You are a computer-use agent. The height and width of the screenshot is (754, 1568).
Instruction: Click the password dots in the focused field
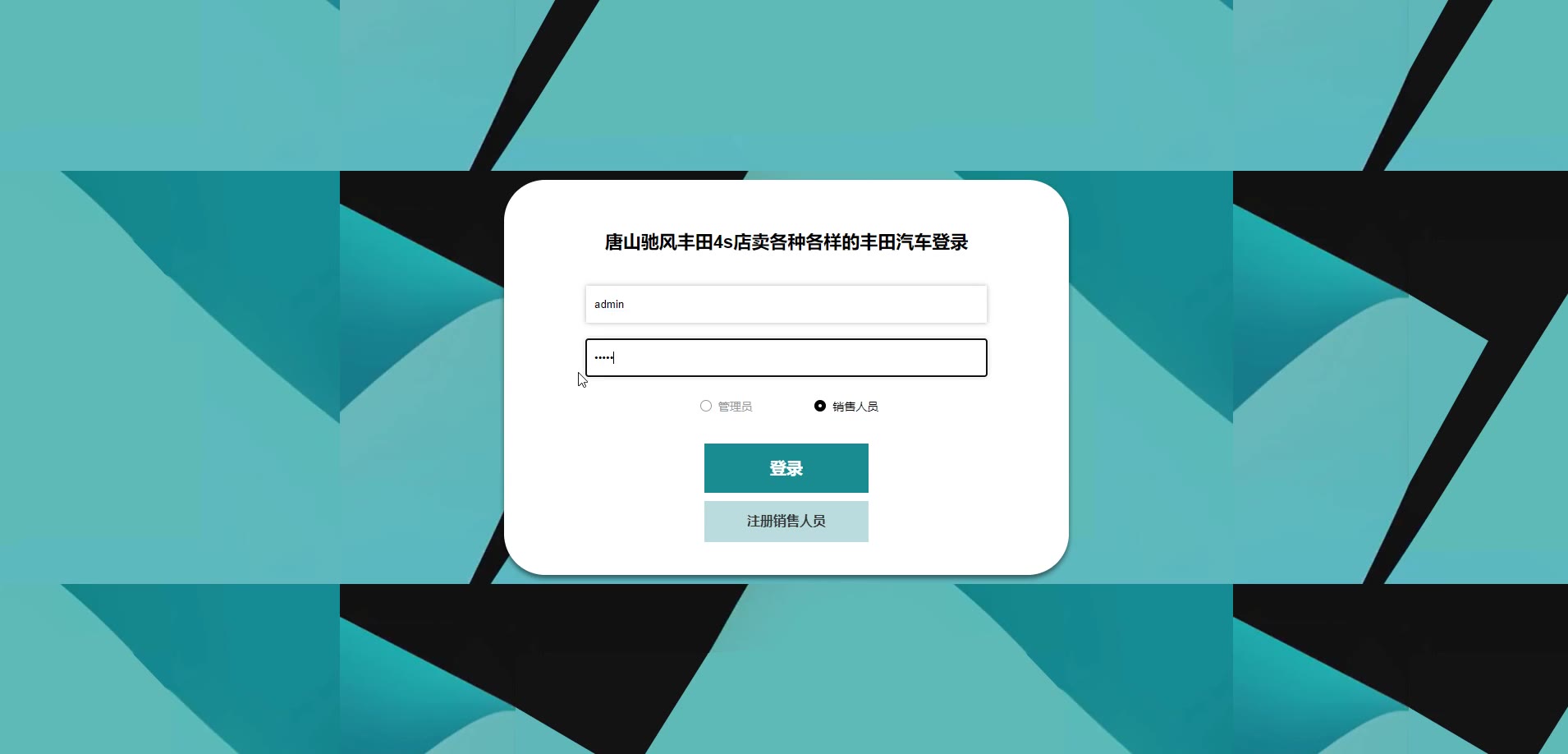point(603,357)
